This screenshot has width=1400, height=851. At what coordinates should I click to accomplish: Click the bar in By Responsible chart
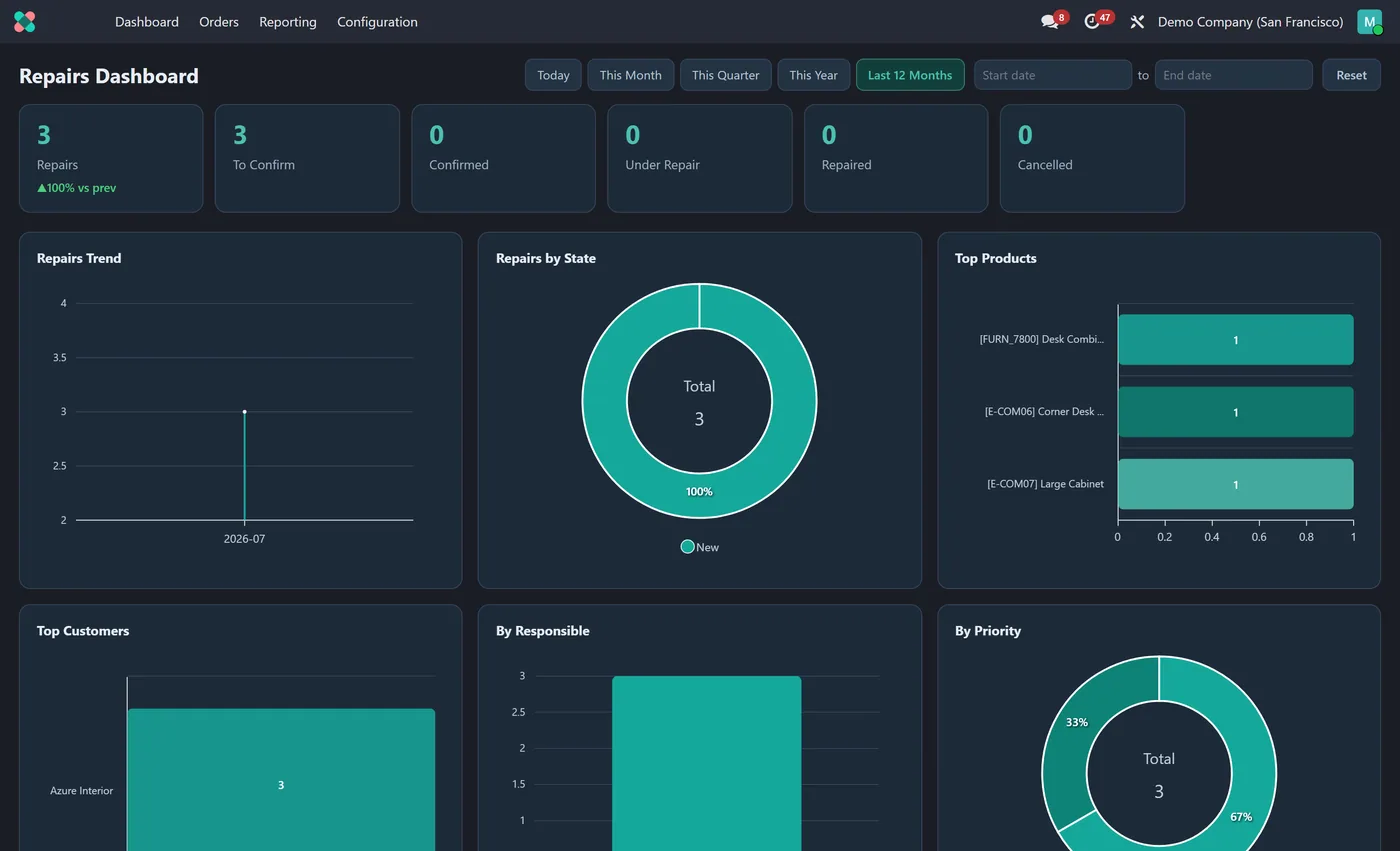(x=706, y=765)
